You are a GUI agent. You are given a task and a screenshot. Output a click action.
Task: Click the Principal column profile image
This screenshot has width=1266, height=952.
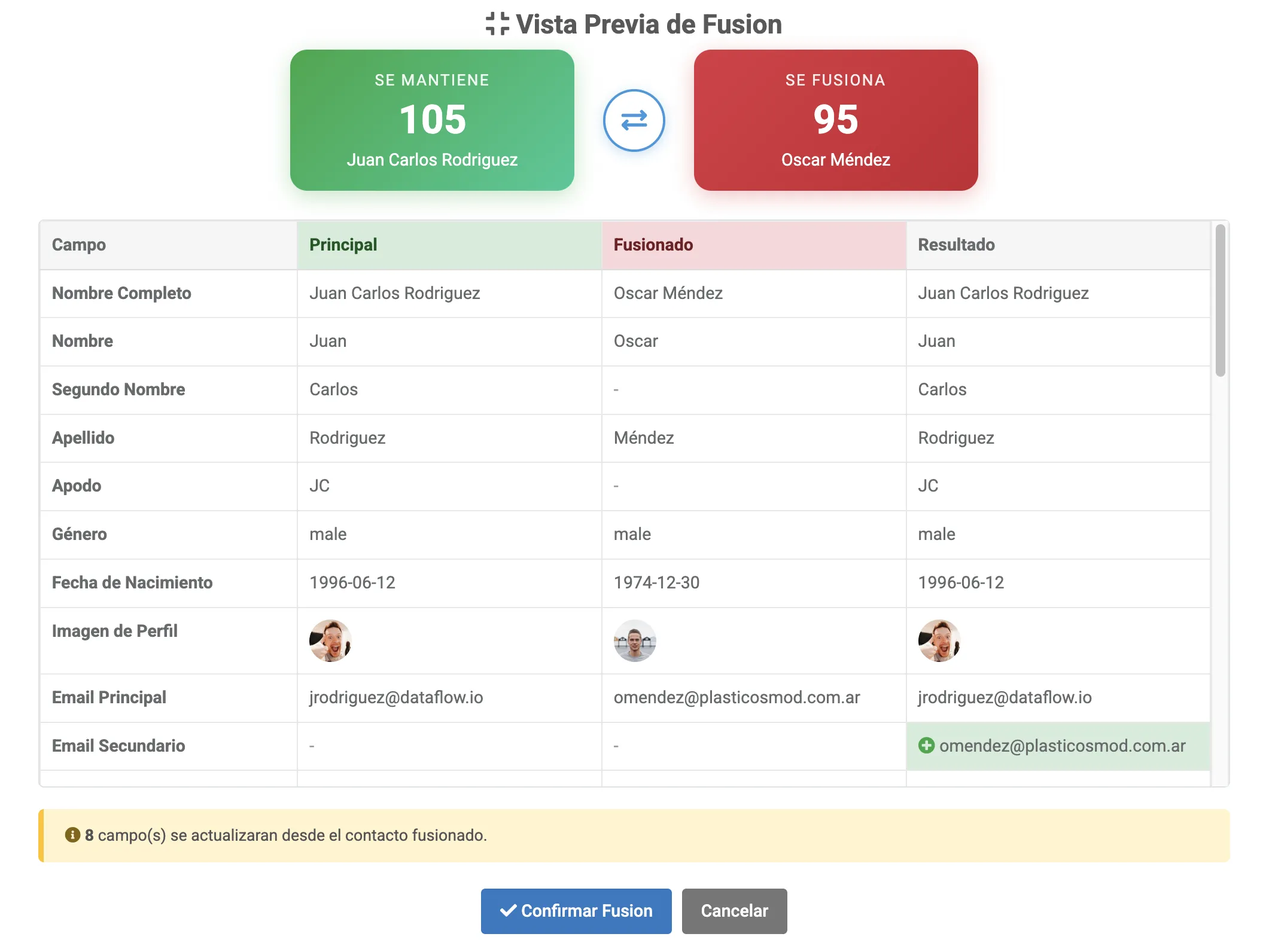[x=330, y=640]
